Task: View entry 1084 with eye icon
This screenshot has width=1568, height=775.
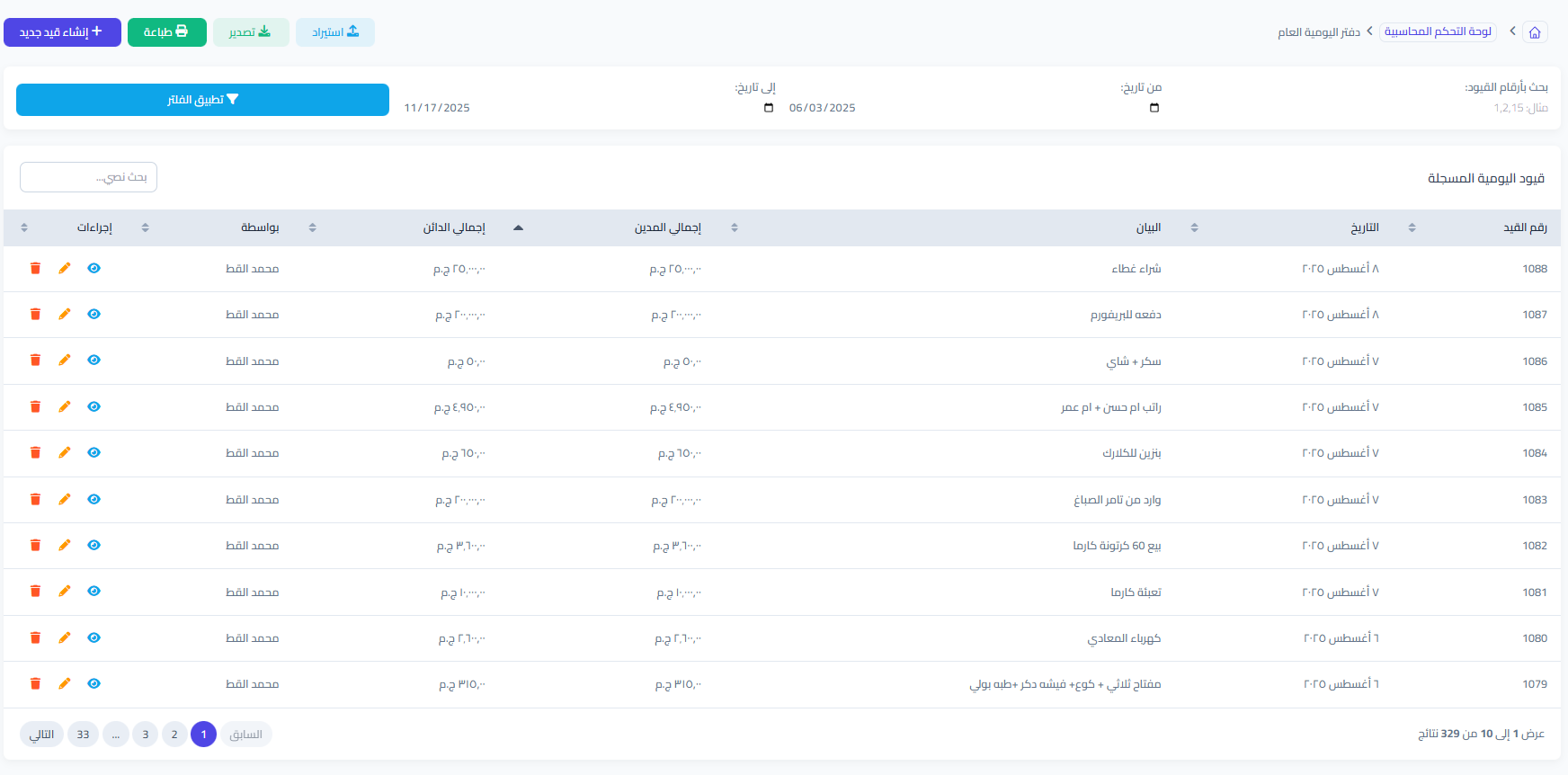Action: point(94,452)
